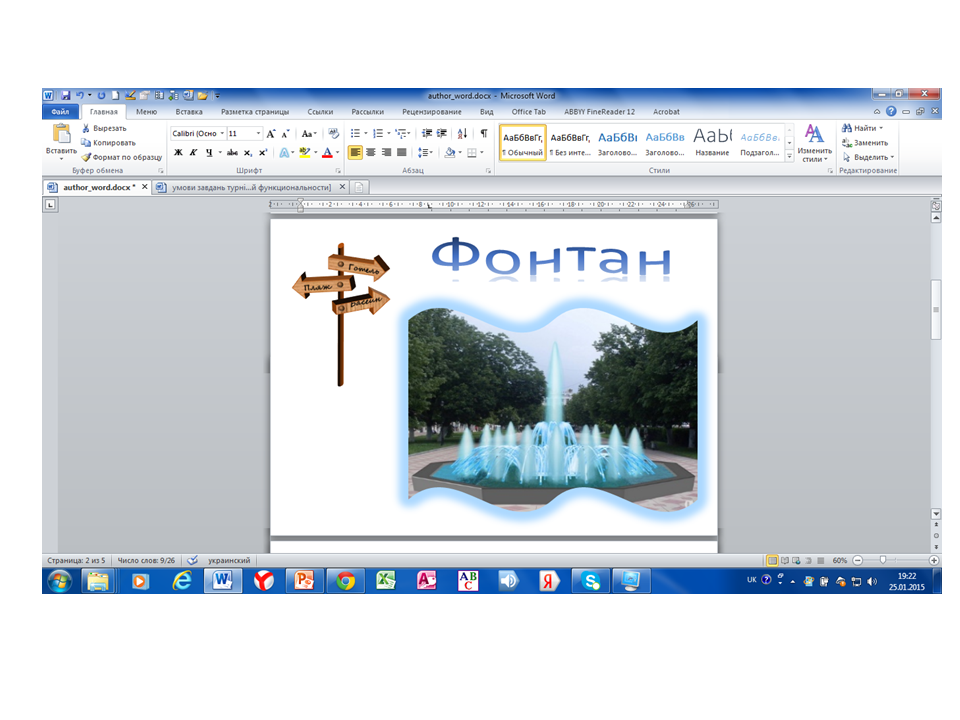Select justify alignment button
This screenshot has width=960, height=720.
pos(402,152)
